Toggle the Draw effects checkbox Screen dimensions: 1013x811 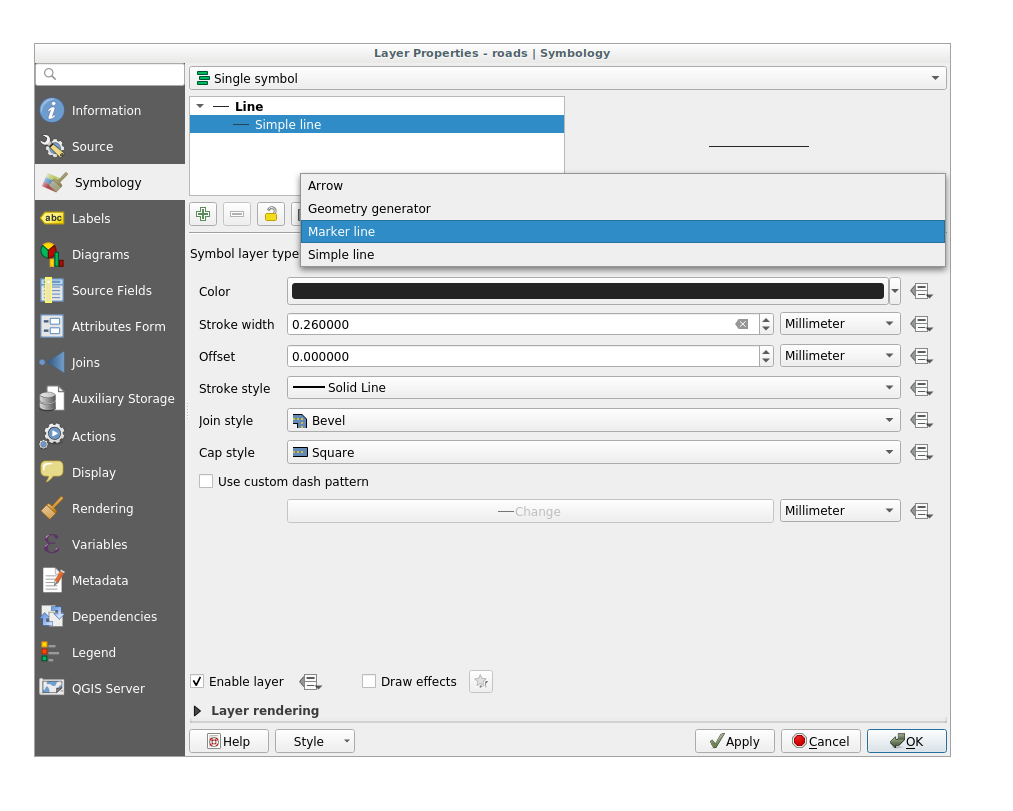[369, 682]
